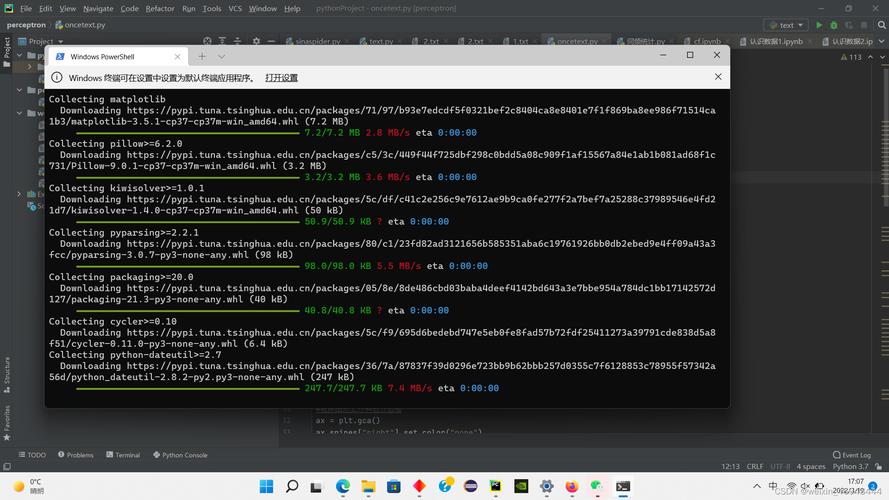Click the perceptron breadcrumb in PyCharm
Screen dimensions: 889x500
tap(26, 25)
